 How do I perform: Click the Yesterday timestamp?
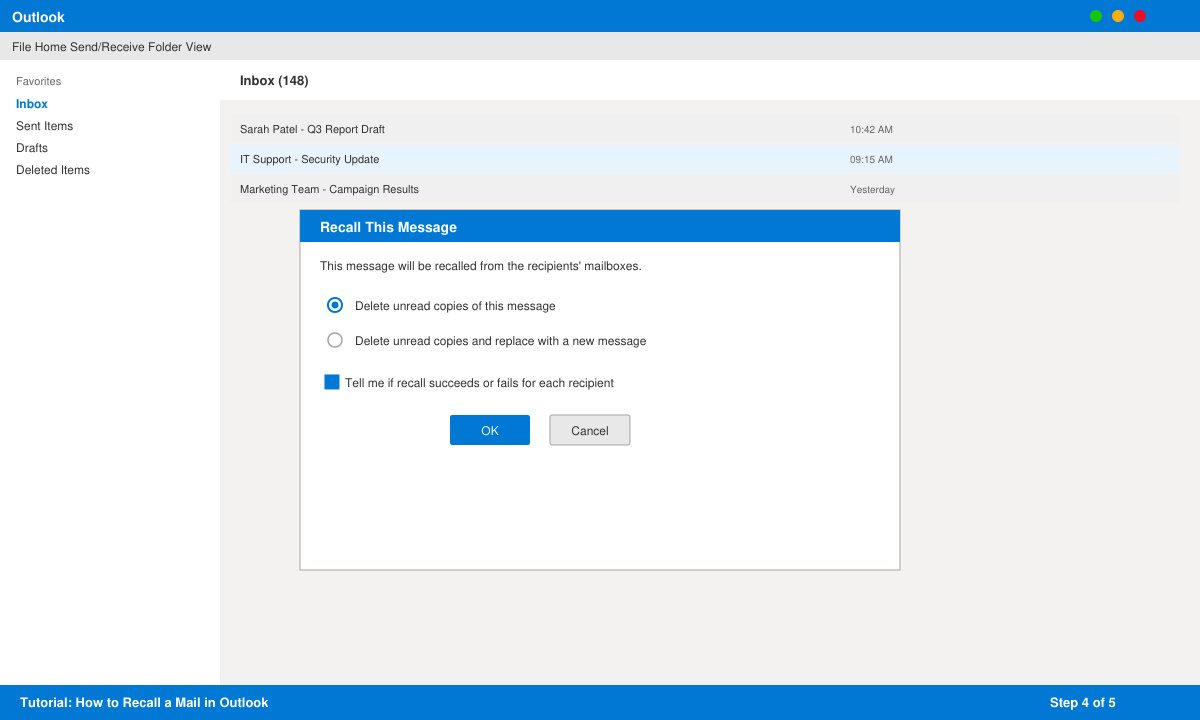(x=872, y=189)
